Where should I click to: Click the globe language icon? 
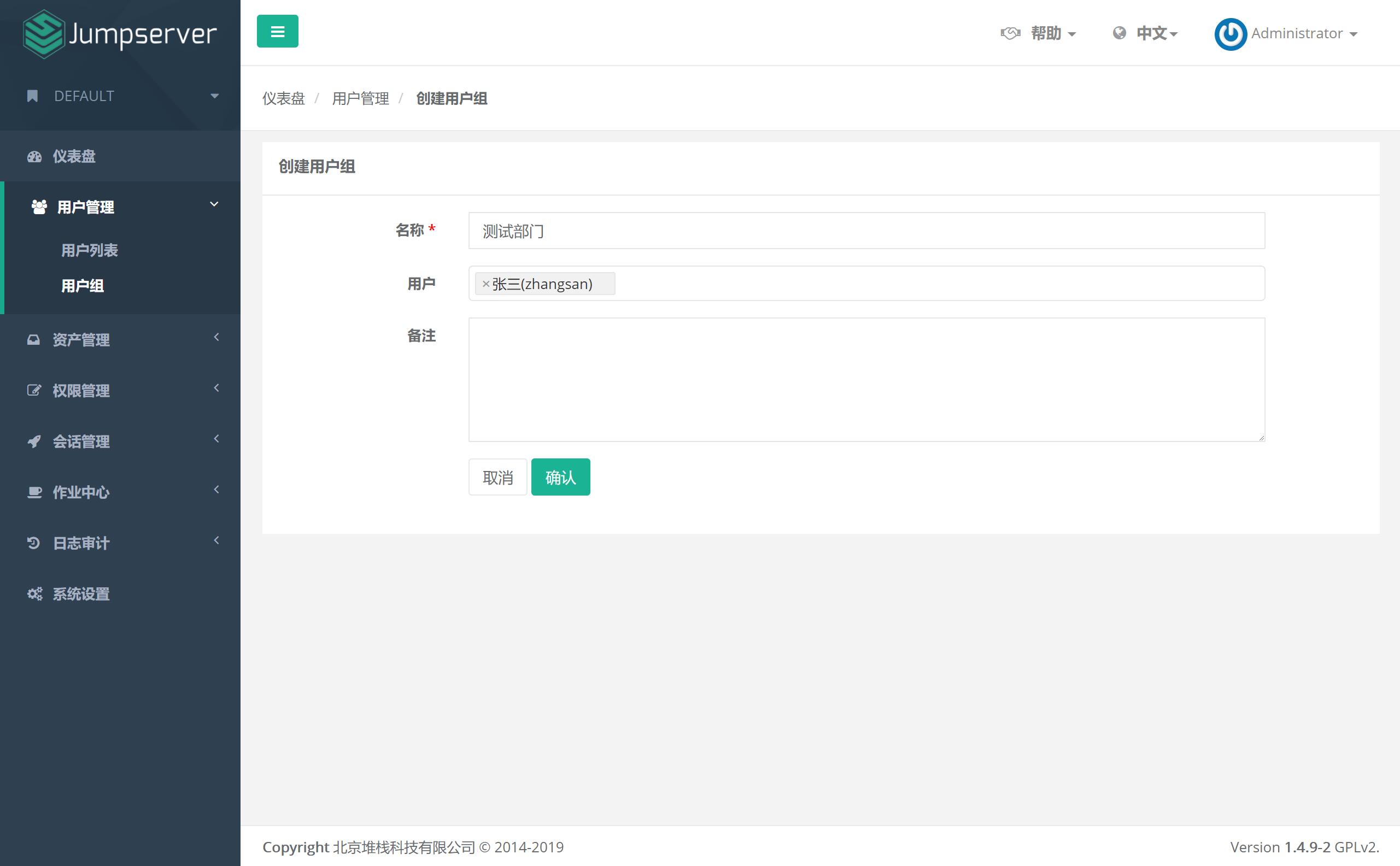[1119, 33]
